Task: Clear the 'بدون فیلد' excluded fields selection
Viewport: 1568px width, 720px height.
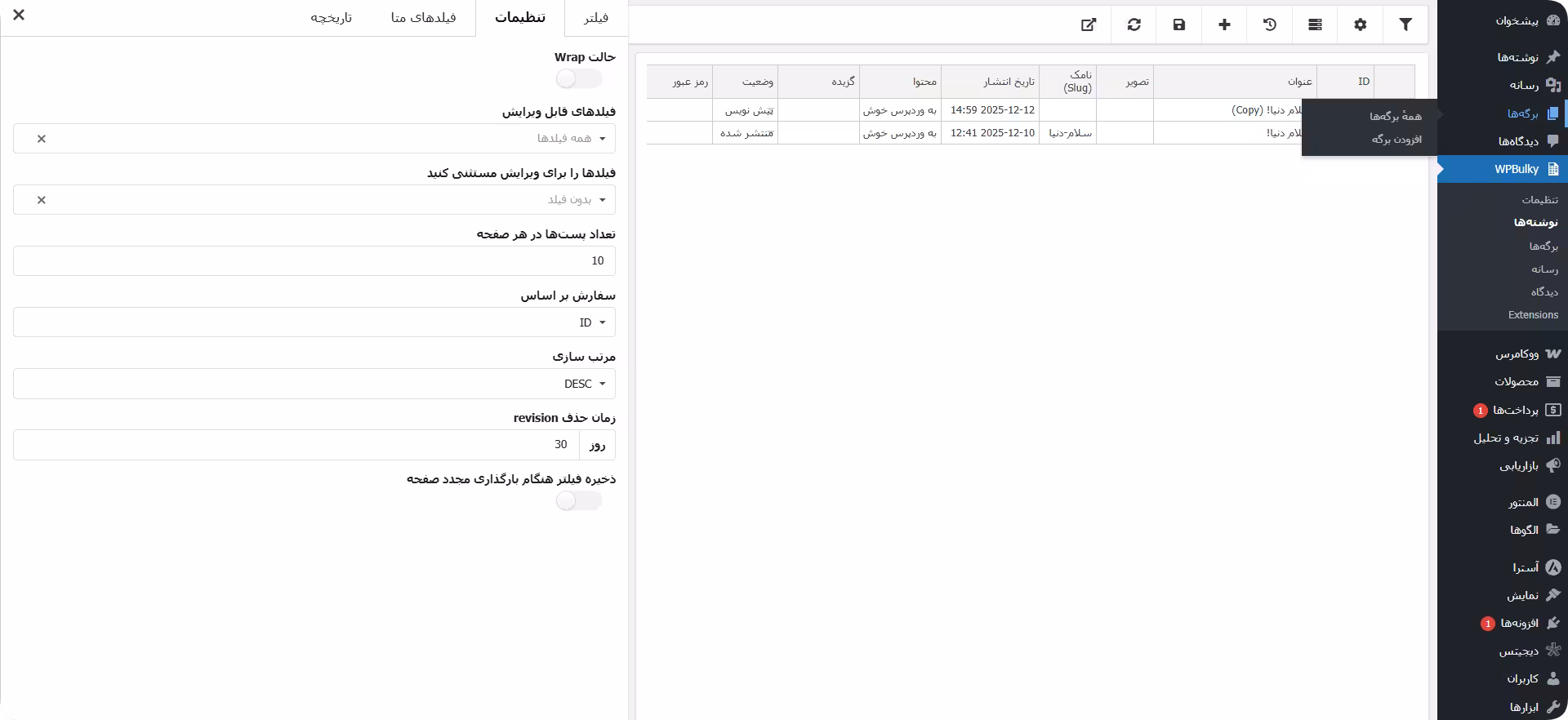Action: pos(42,200)
